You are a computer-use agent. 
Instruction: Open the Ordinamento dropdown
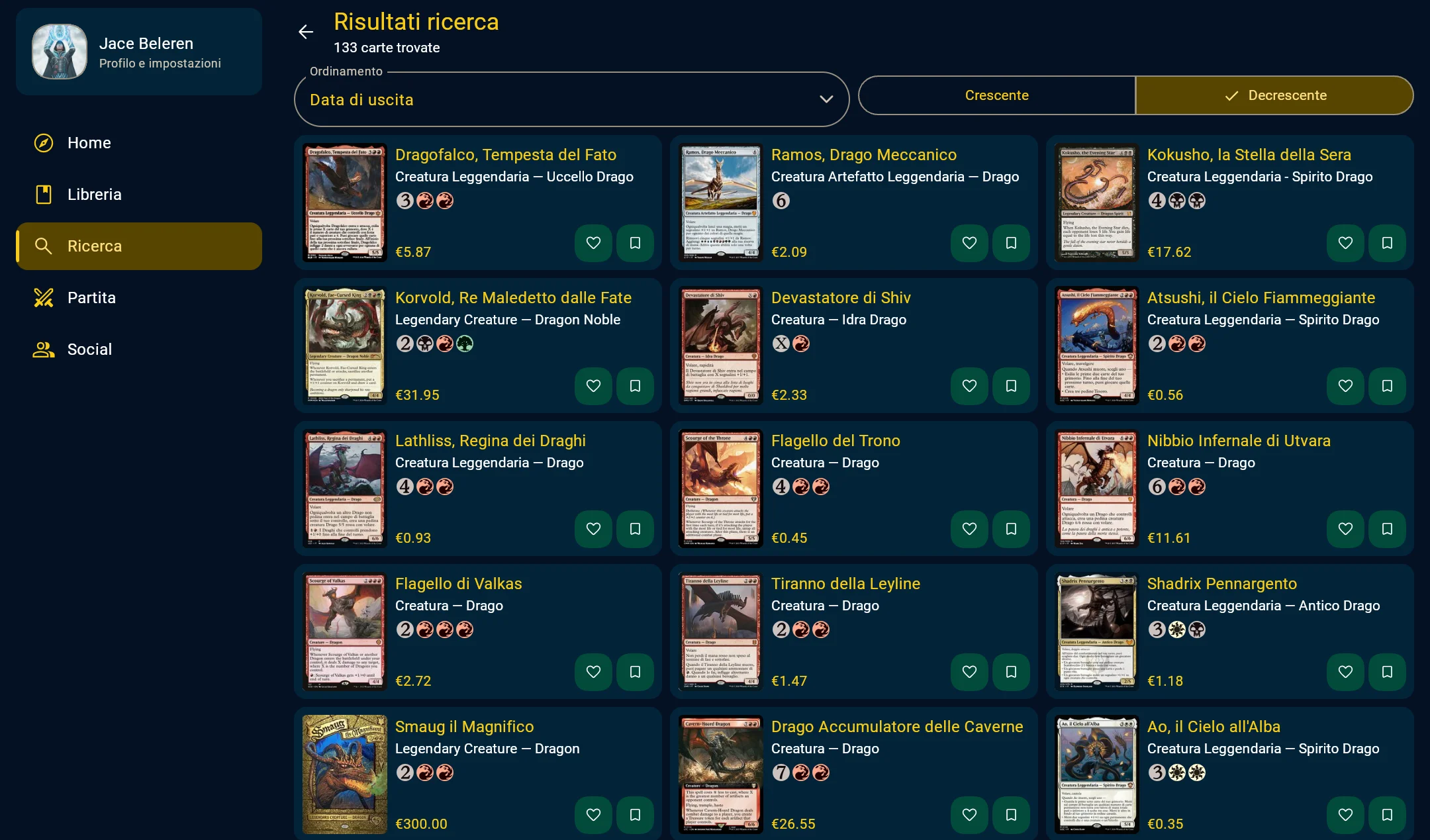pos(571,99)
